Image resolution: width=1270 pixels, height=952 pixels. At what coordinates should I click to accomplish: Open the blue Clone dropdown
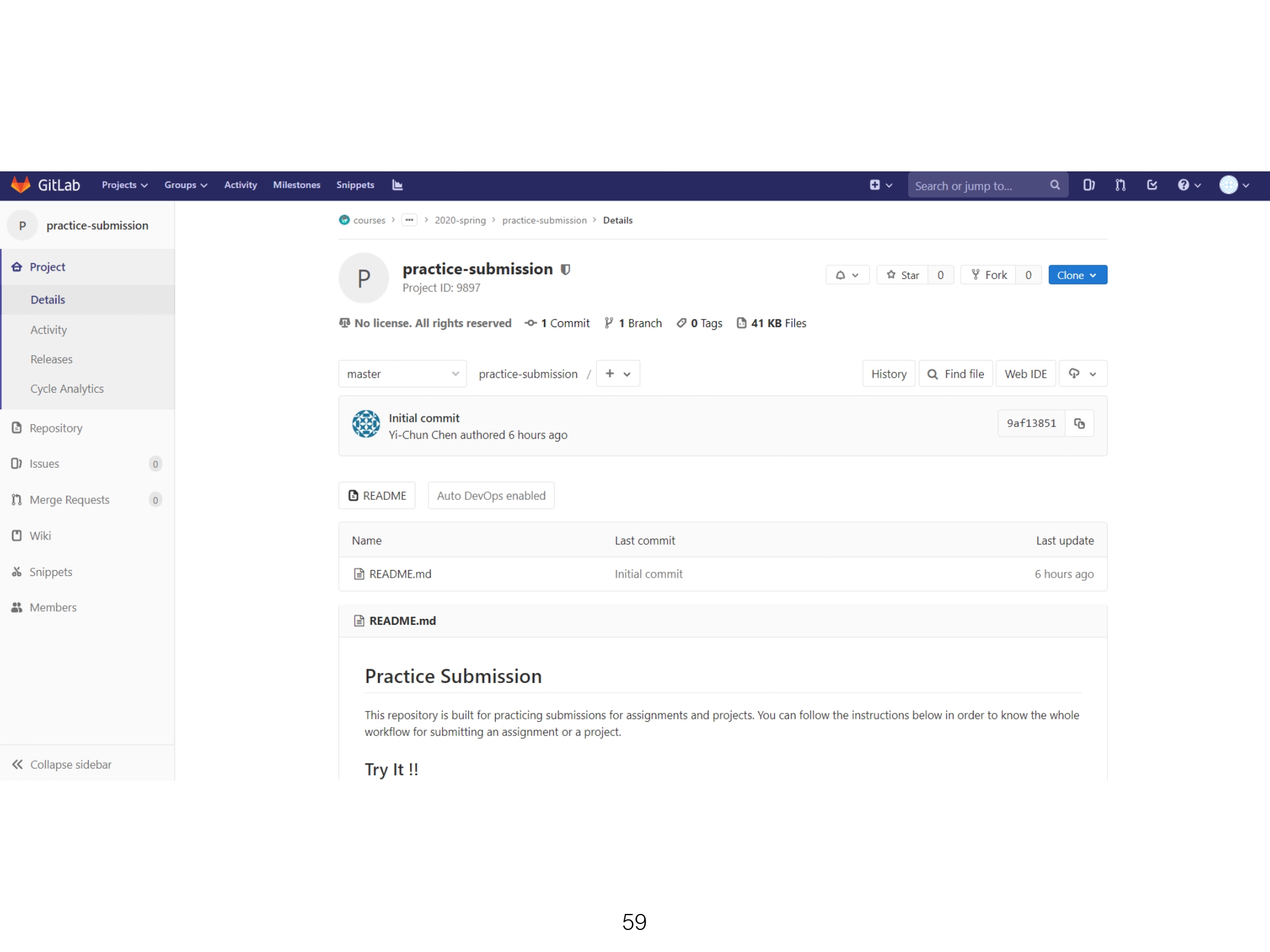pos(1077,275)
